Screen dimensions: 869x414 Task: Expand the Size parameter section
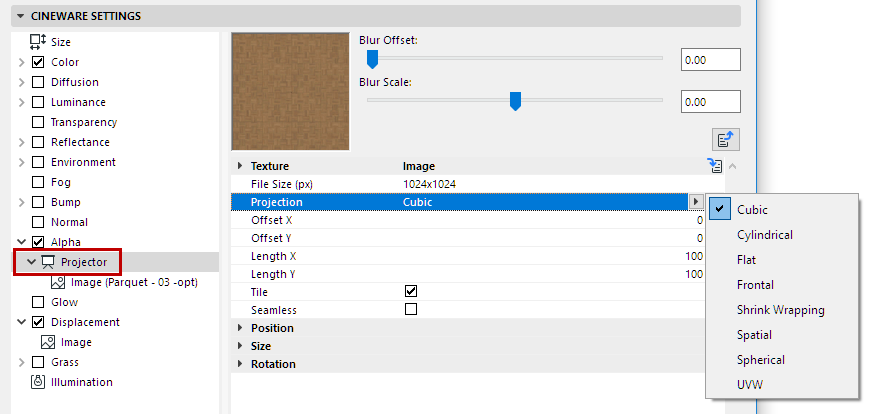pos(240,346)
